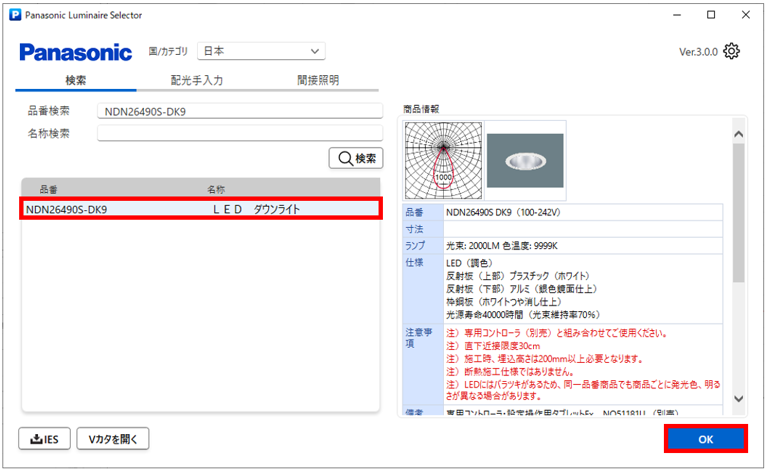Select the NDN26490S-DK9 result row
Screen dimensions: 766x473
click(x=200, y=209)
